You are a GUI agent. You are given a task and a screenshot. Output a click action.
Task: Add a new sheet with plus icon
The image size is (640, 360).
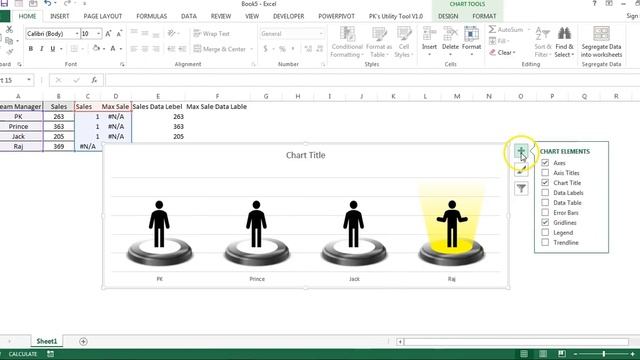(x=83, y=341)
